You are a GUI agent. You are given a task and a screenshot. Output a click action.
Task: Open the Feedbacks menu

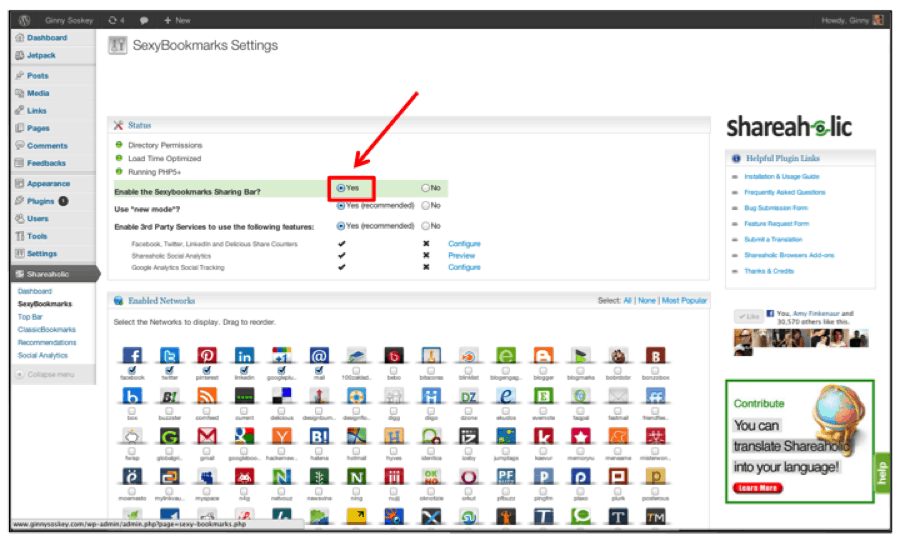[x=46, y=163]
